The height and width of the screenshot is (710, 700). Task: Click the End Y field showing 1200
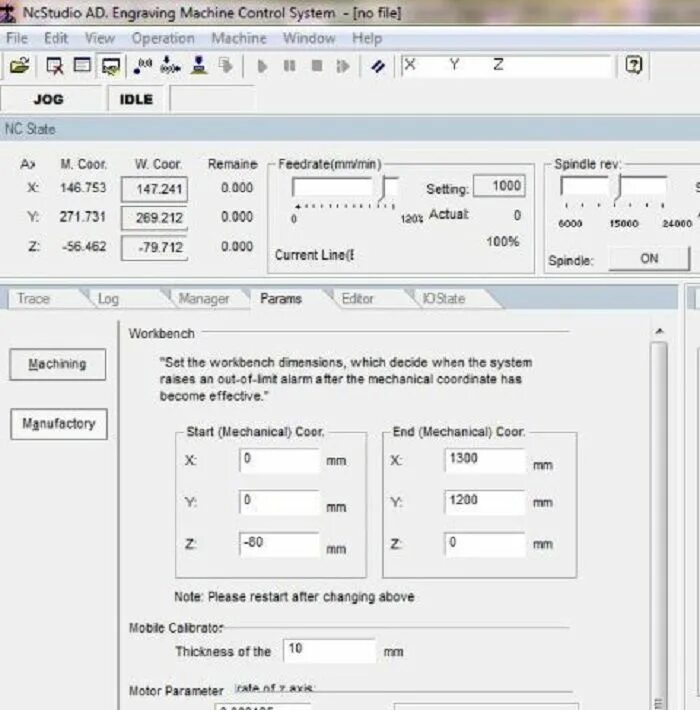pos(484,502)
